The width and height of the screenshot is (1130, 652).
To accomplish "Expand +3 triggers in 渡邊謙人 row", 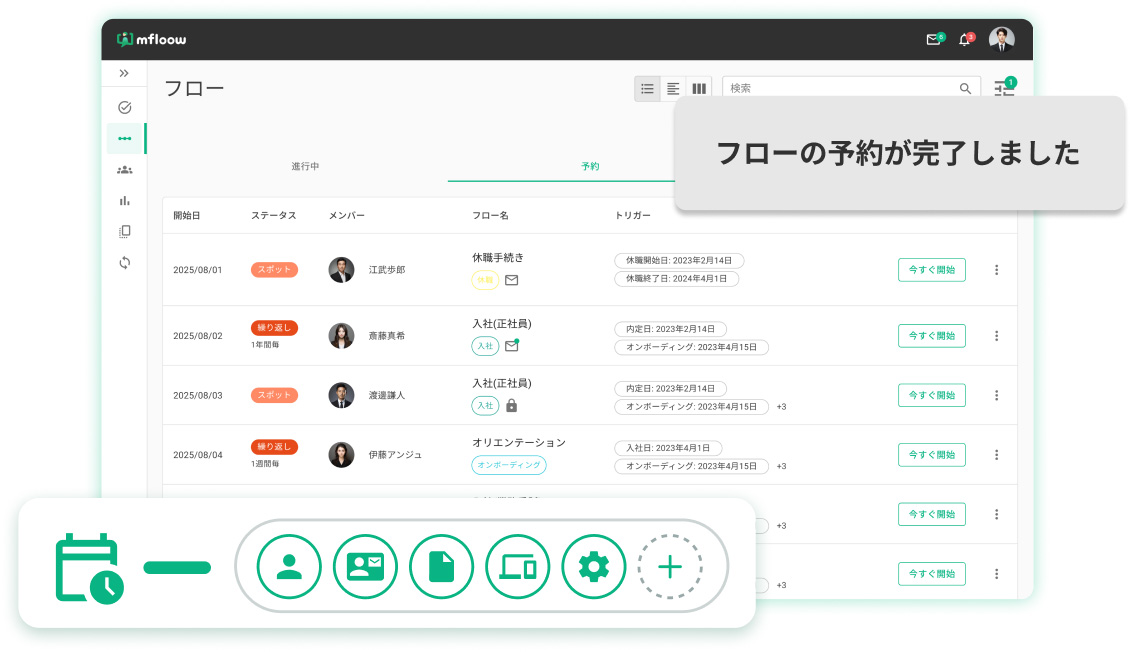I will pos(781,407).
